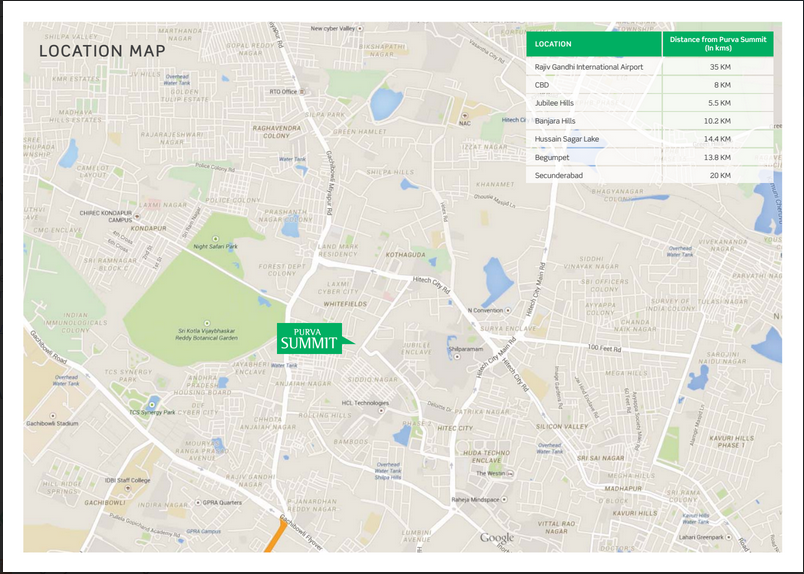Click the RTO Office marker icon
This screenshot has width=804, height=574.
click(302, 92)
